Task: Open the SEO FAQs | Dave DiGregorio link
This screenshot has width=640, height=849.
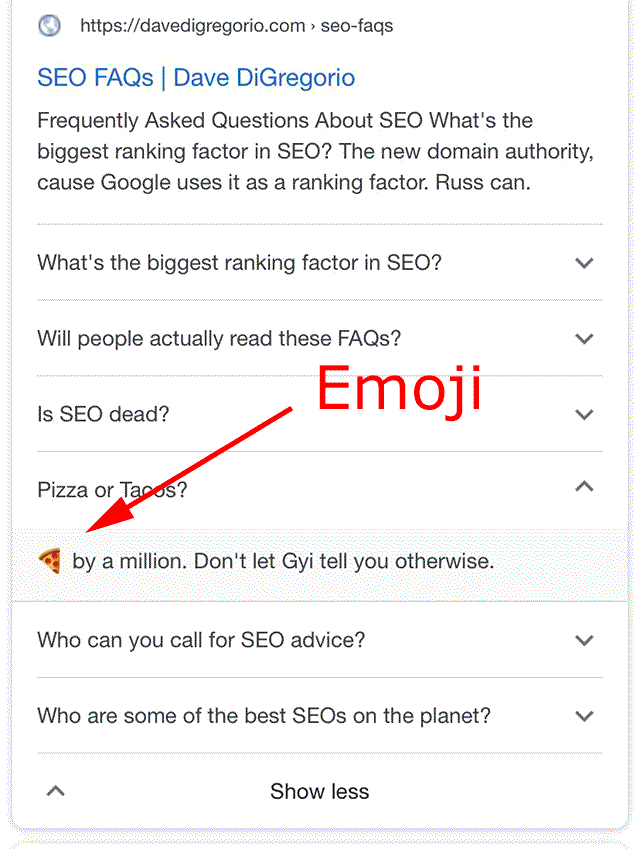Action: click(x=196, y=78)
